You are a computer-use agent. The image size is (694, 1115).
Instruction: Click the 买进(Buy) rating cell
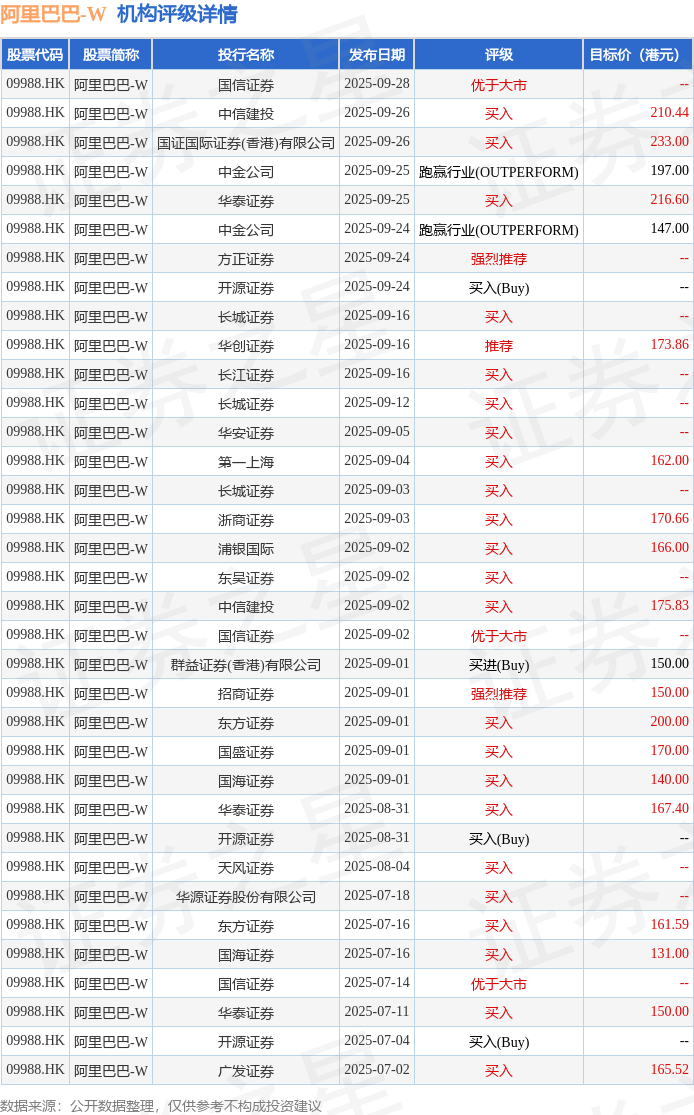tap(498, 665)
